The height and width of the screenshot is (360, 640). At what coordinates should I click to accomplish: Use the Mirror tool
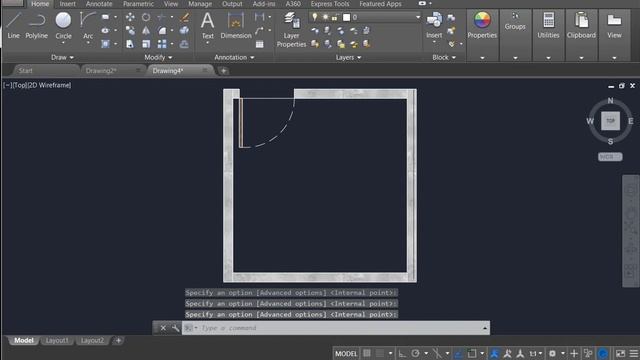[146, 31]
